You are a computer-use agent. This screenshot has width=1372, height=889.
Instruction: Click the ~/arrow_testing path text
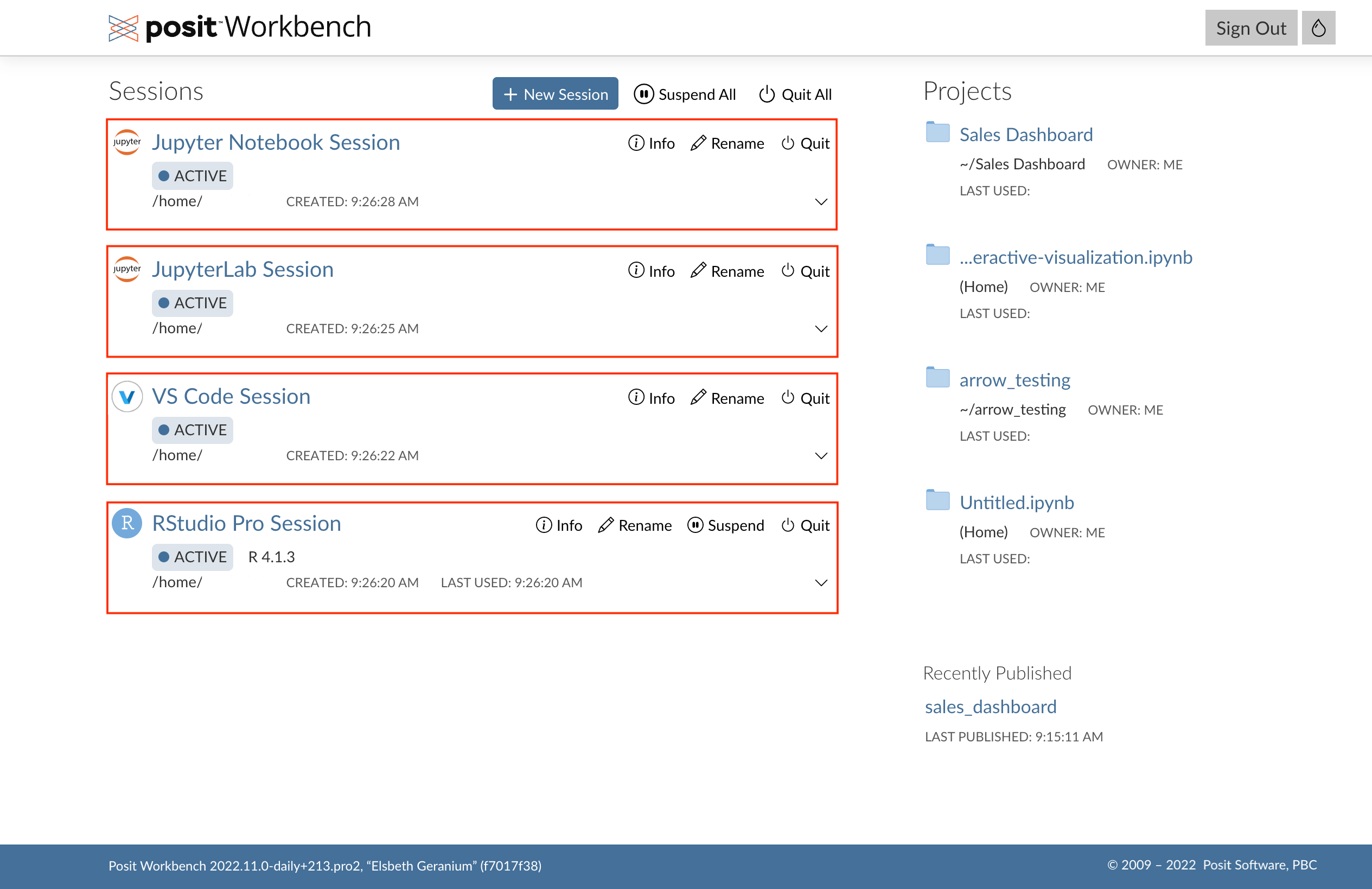1012,410
